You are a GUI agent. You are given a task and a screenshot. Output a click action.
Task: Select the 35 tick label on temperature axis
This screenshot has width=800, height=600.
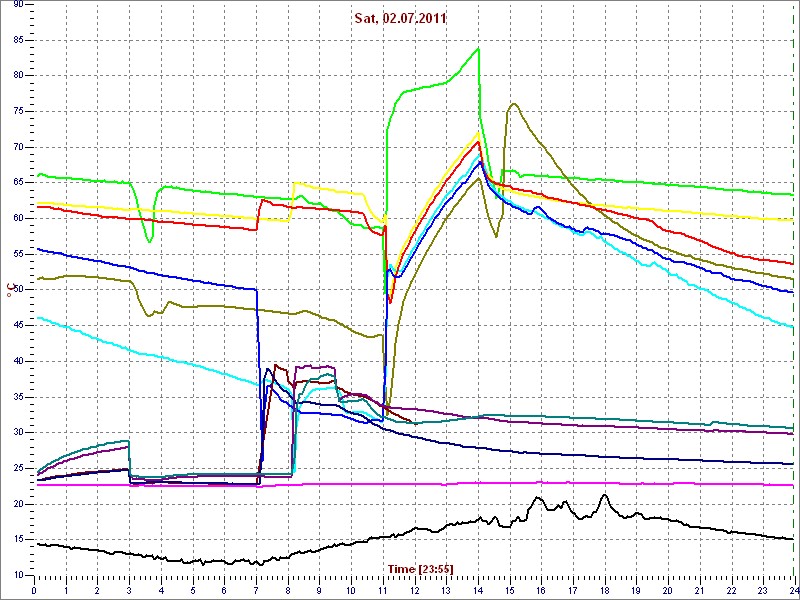point(18,397)
